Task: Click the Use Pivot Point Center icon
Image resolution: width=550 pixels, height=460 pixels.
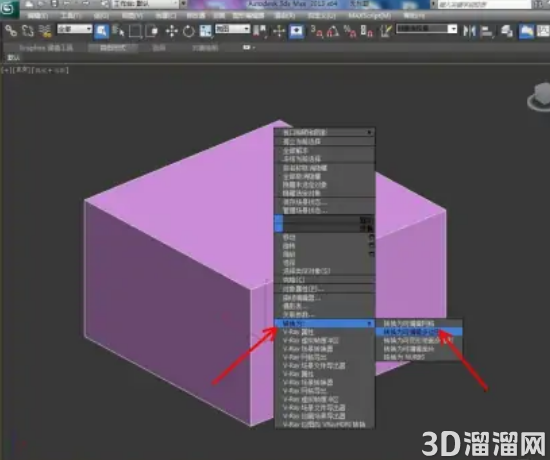Action: [x=260, y=31]
